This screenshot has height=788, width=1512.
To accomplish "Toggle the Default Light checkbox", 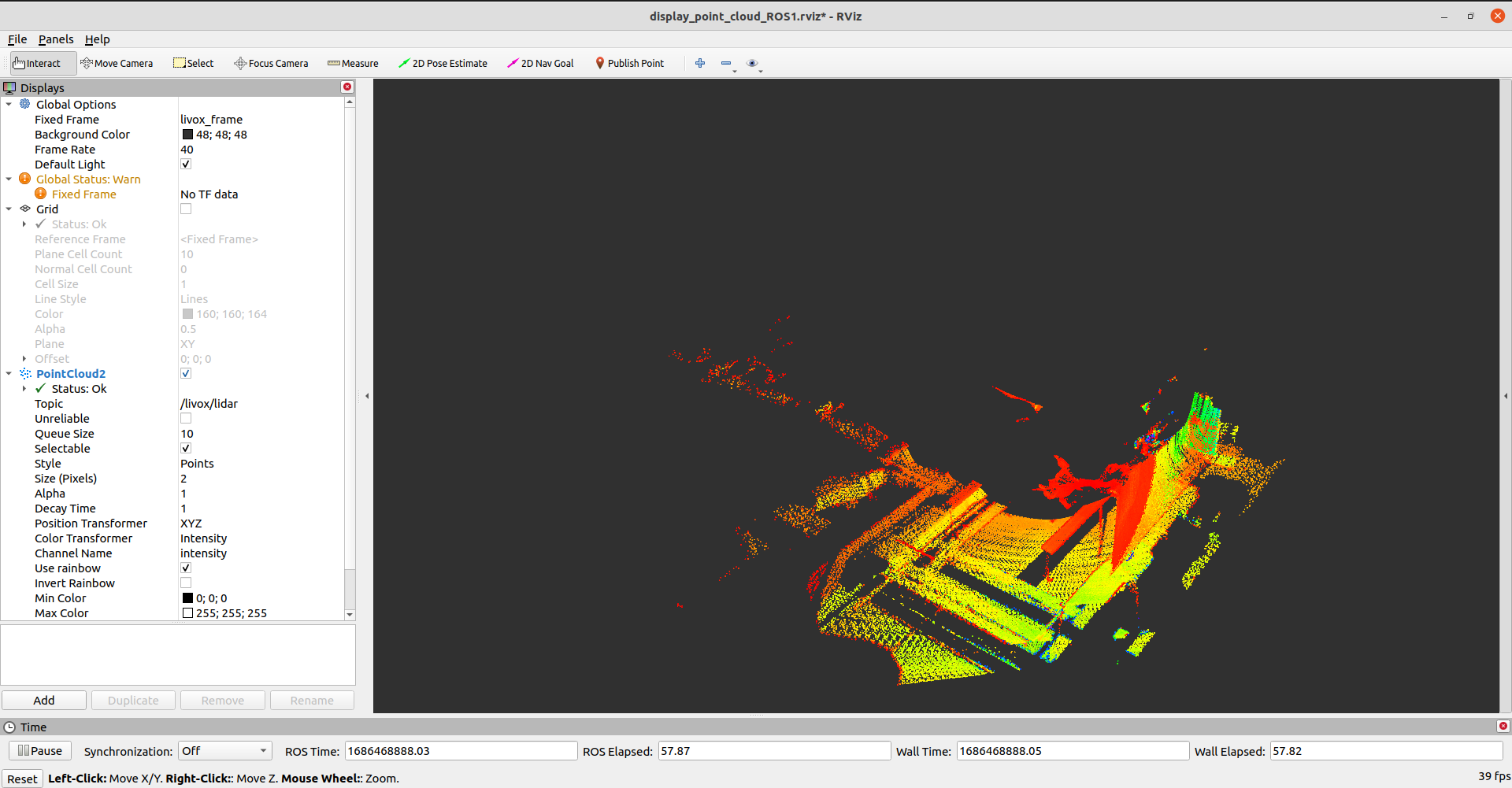I will tap(186, 164).
